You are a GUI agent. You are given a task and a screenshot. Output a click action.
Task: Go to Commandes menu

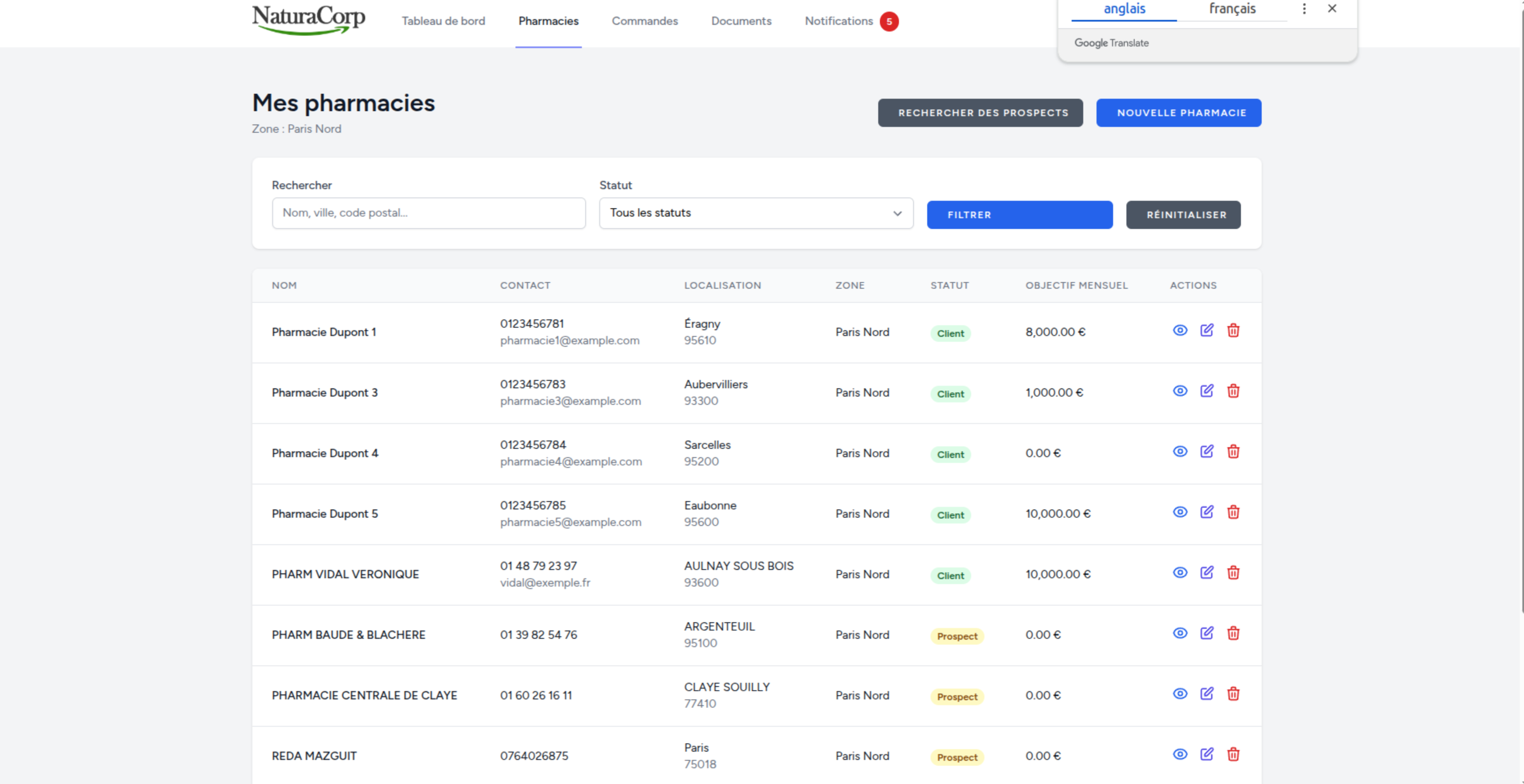pyautogui.click(x=644, y=21)
